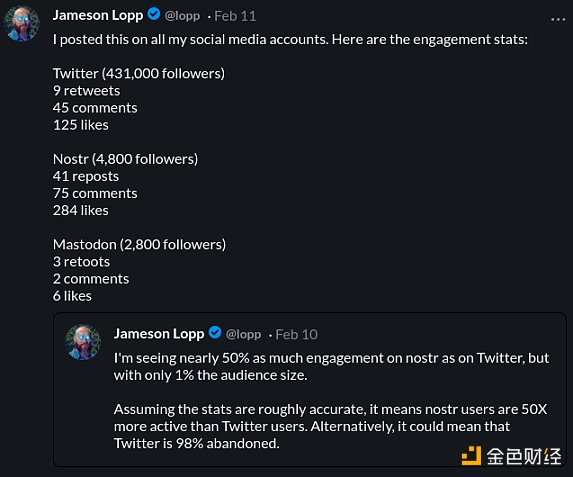Image resolution: width=573 pixels, height=477 pixels.
Task: Open Jameson Lopp's profile from the top name
Action: tap(98, 15)
